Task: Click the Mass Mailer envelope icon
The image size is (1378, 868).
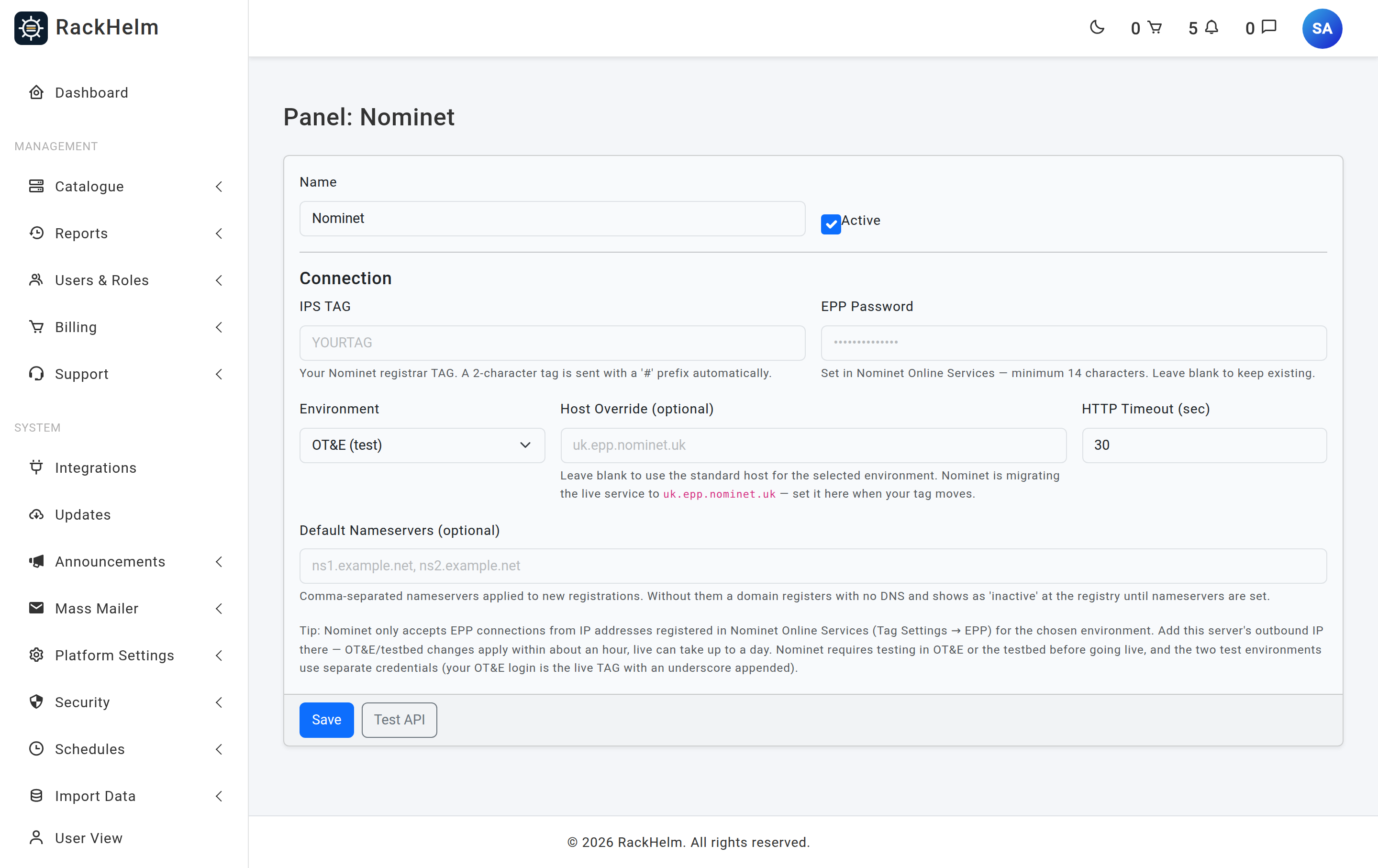Action: click(x=36, y=608)
